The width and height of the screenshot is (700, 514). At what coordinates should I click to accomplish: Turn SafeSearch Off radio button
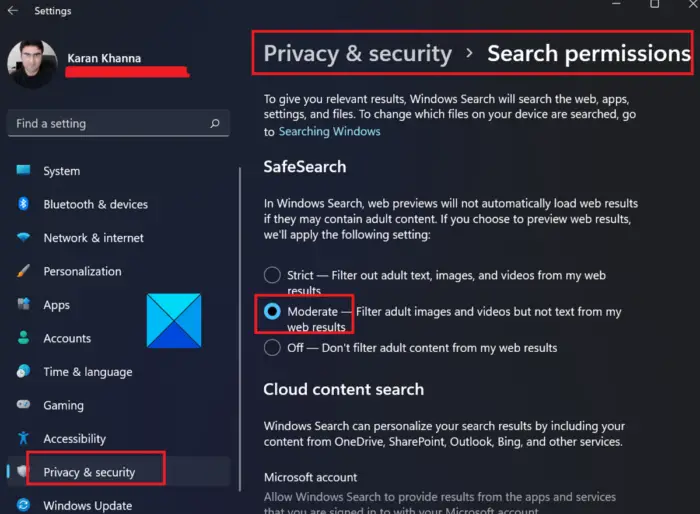pos(272,347)
